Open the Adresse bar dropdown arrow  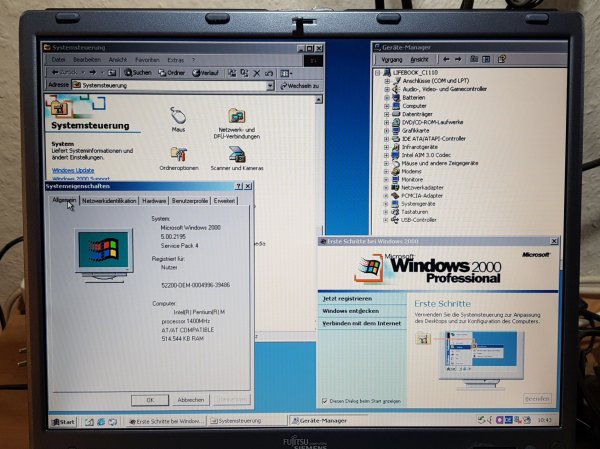click(x=270, y=85)
